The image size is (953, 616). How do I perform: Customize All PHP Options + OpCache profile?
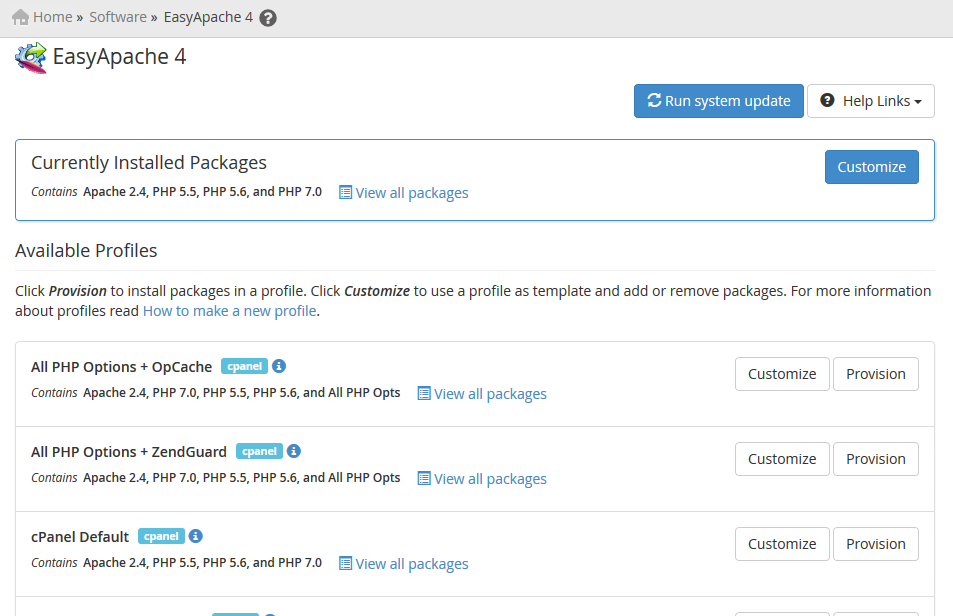782,374
